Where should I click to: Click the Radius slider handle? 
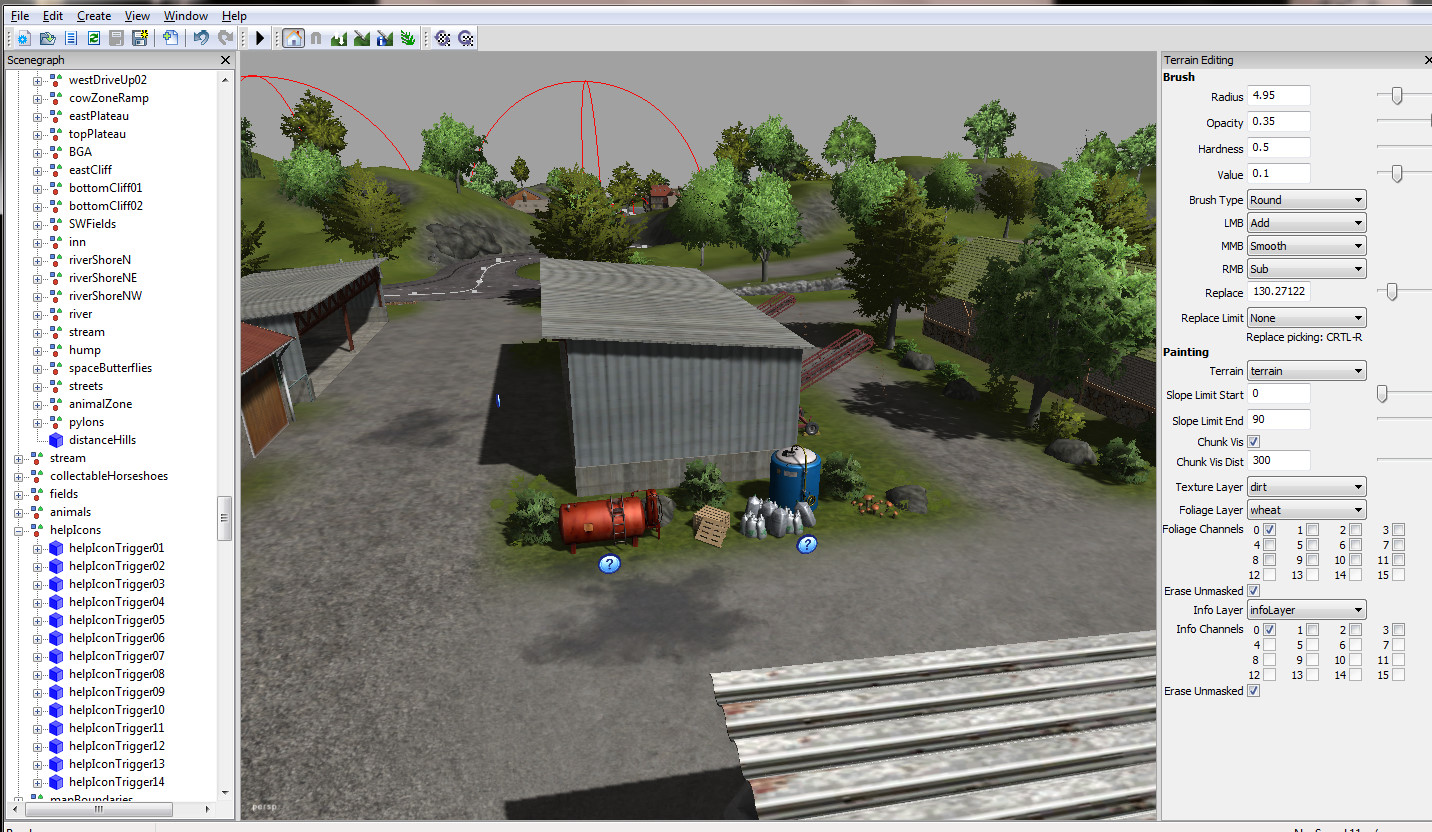tap(1397, 96)
